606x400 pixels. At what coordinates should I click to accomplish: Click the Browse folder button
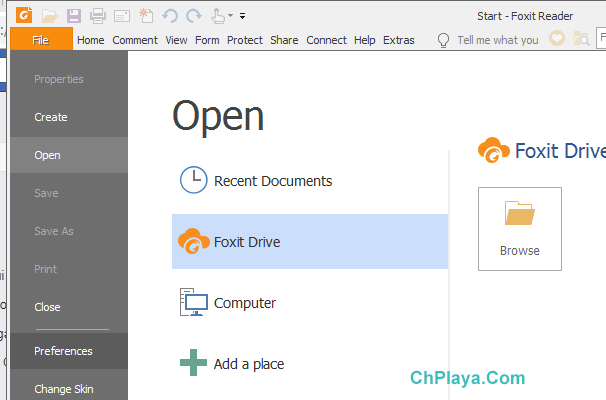[x=519, y=229]
